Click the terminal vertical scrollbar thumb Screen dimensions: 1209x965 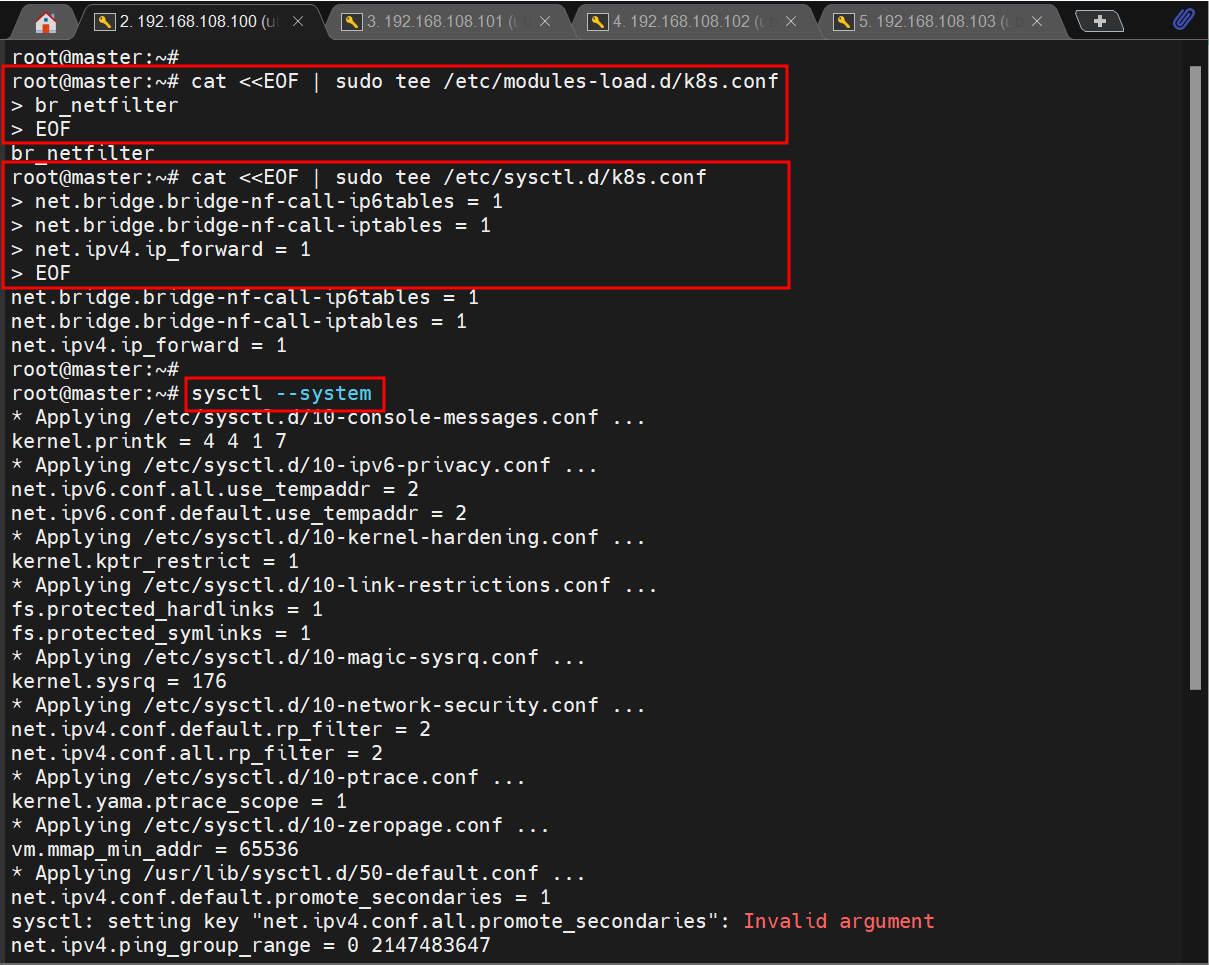click(x=1194, y=380)
